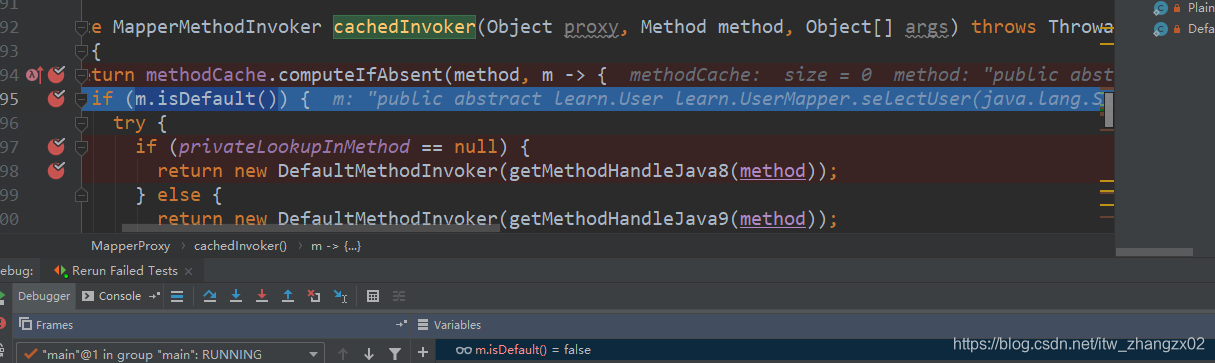Image resolution: width=1215 pixels, height=363 pixels.
Task: Click the Defa class entry in right panel
Action: pos(1184,29)
